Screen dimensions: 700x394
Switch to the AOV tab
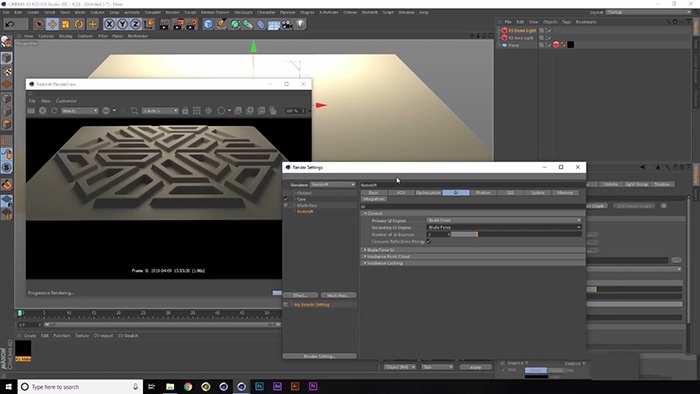[401, 193]
